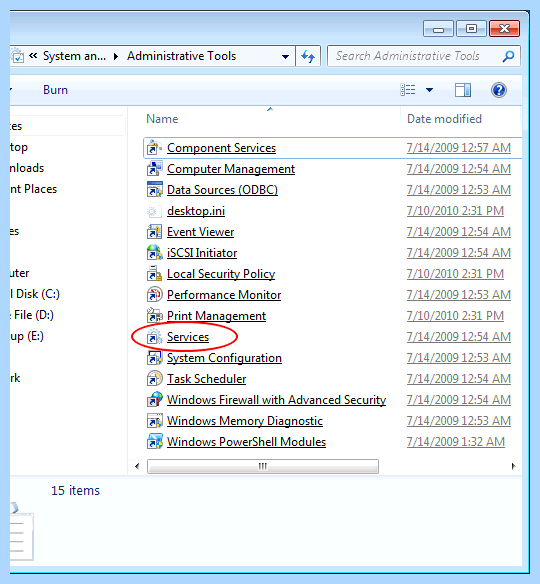Click the desktop.ini file icon

154,211
